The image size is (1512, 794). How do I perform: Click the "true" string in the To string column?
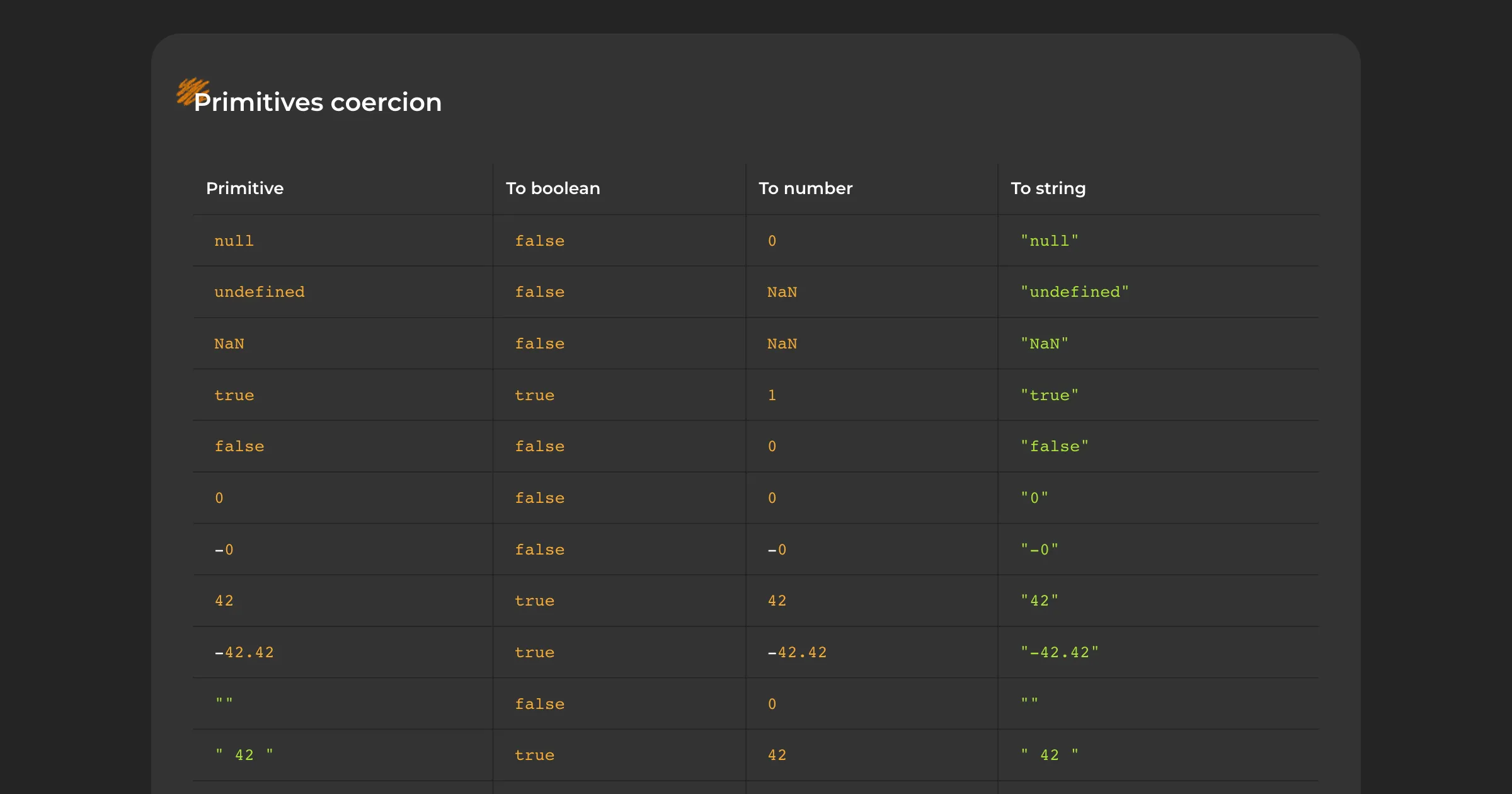click(x=1050, y=395)
